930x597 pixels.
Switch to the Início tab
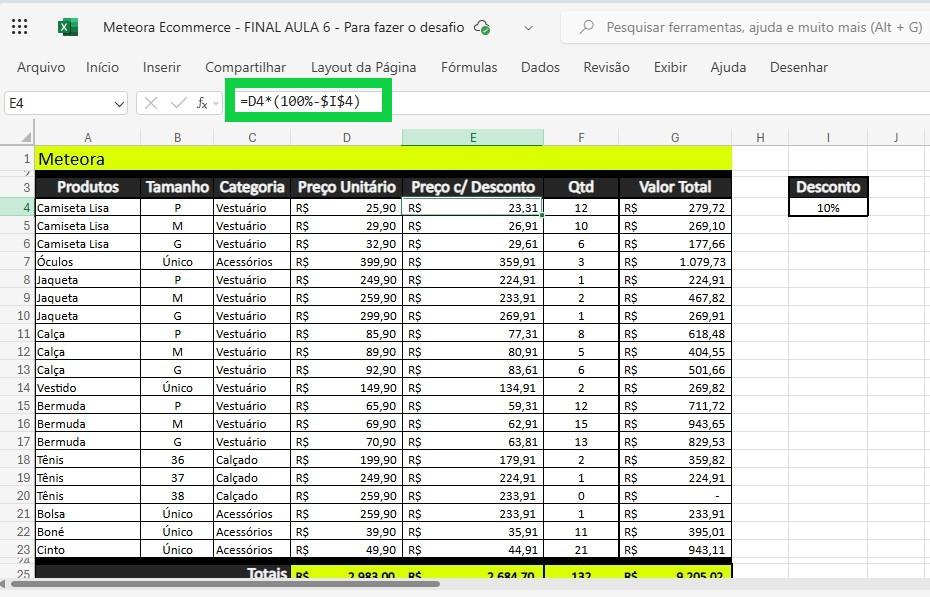(103, 68)
